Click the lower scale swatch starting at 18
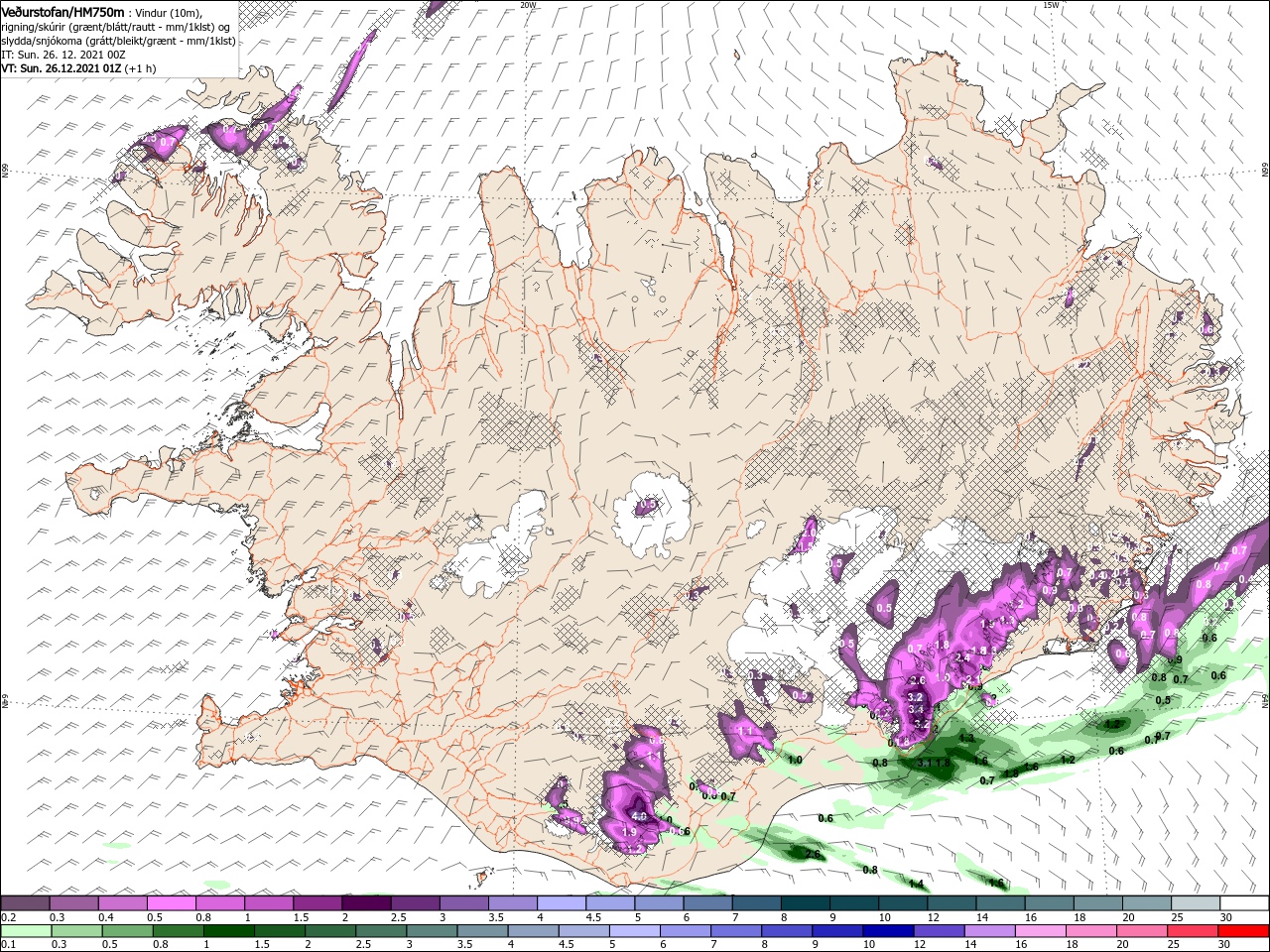 click(1090, 931)
